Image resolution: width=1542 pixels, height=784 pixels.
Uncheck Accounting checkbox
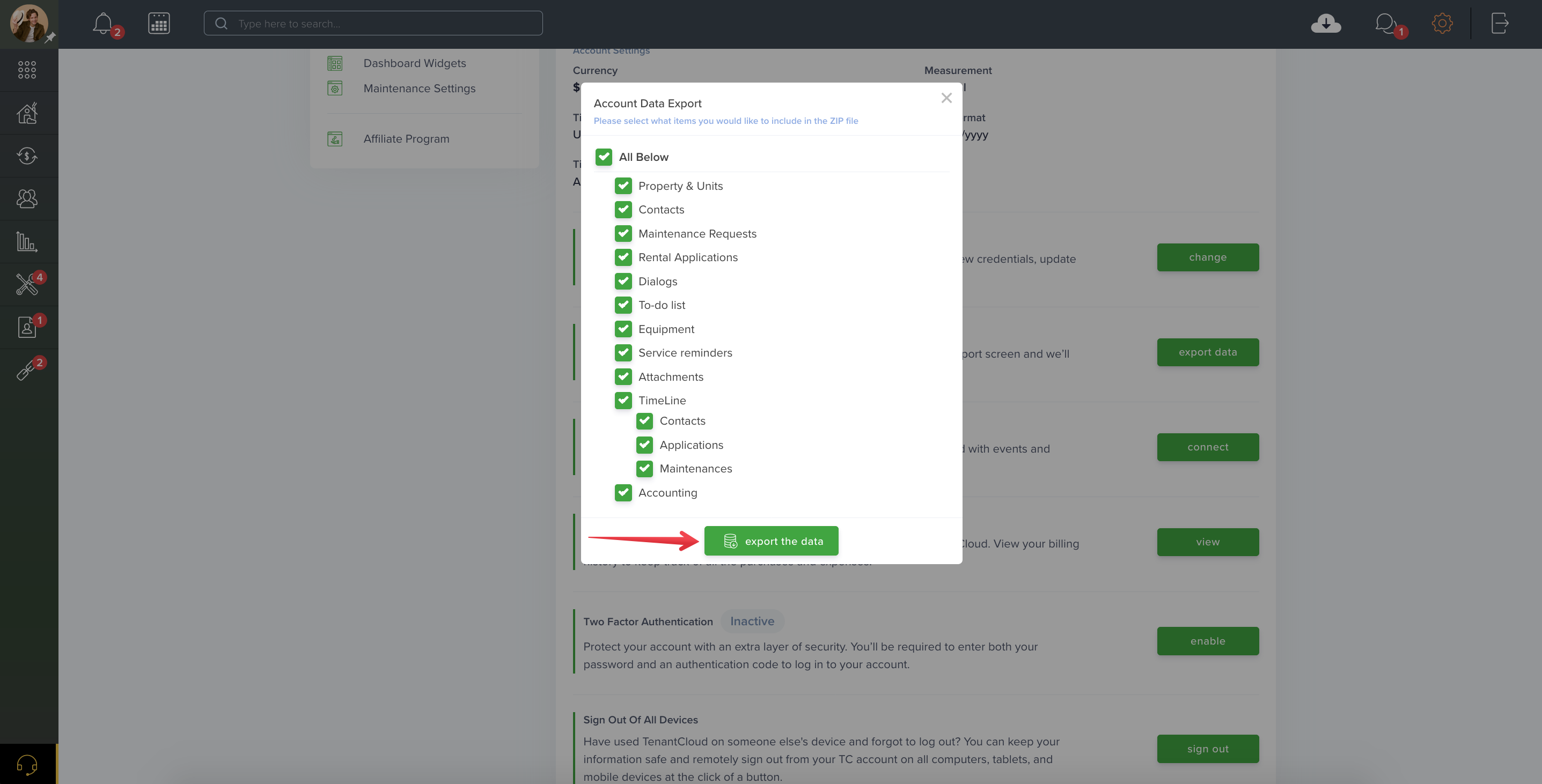[x=623, y=492]
